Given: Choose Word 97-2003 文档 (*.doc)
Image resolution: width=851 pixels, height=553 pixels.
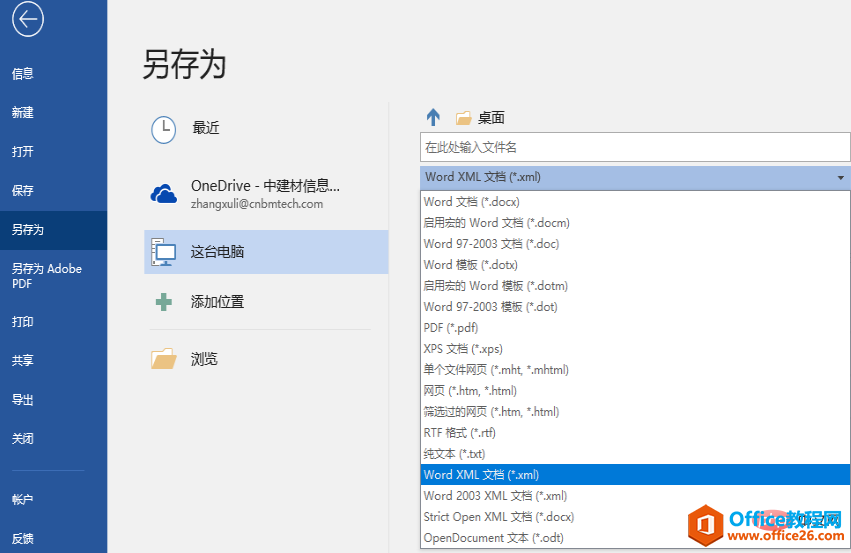Looking at the screenshot, I should coord(635,244).
